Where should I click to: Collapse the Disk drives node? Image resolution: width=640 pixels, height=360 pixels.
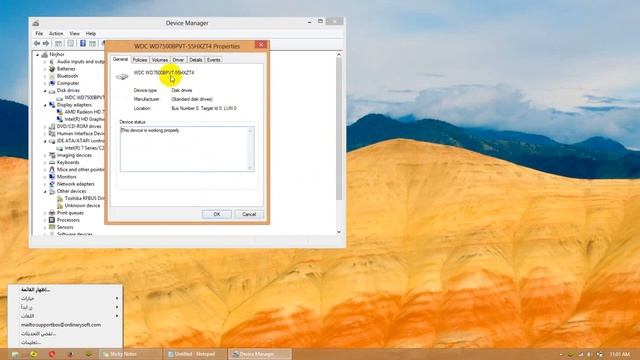[x=45, y=91]
